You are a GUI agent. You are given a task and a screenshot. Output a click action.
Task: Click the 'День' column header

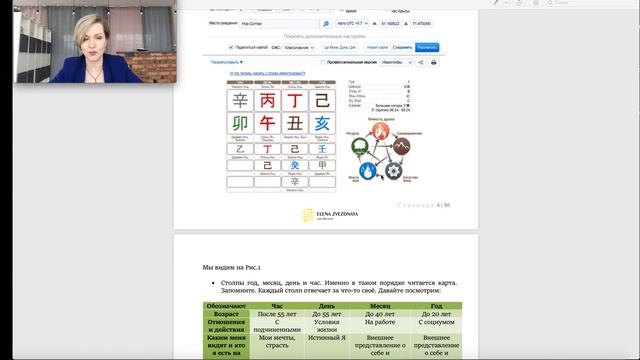pyautogui.click(x=327, y=306)
